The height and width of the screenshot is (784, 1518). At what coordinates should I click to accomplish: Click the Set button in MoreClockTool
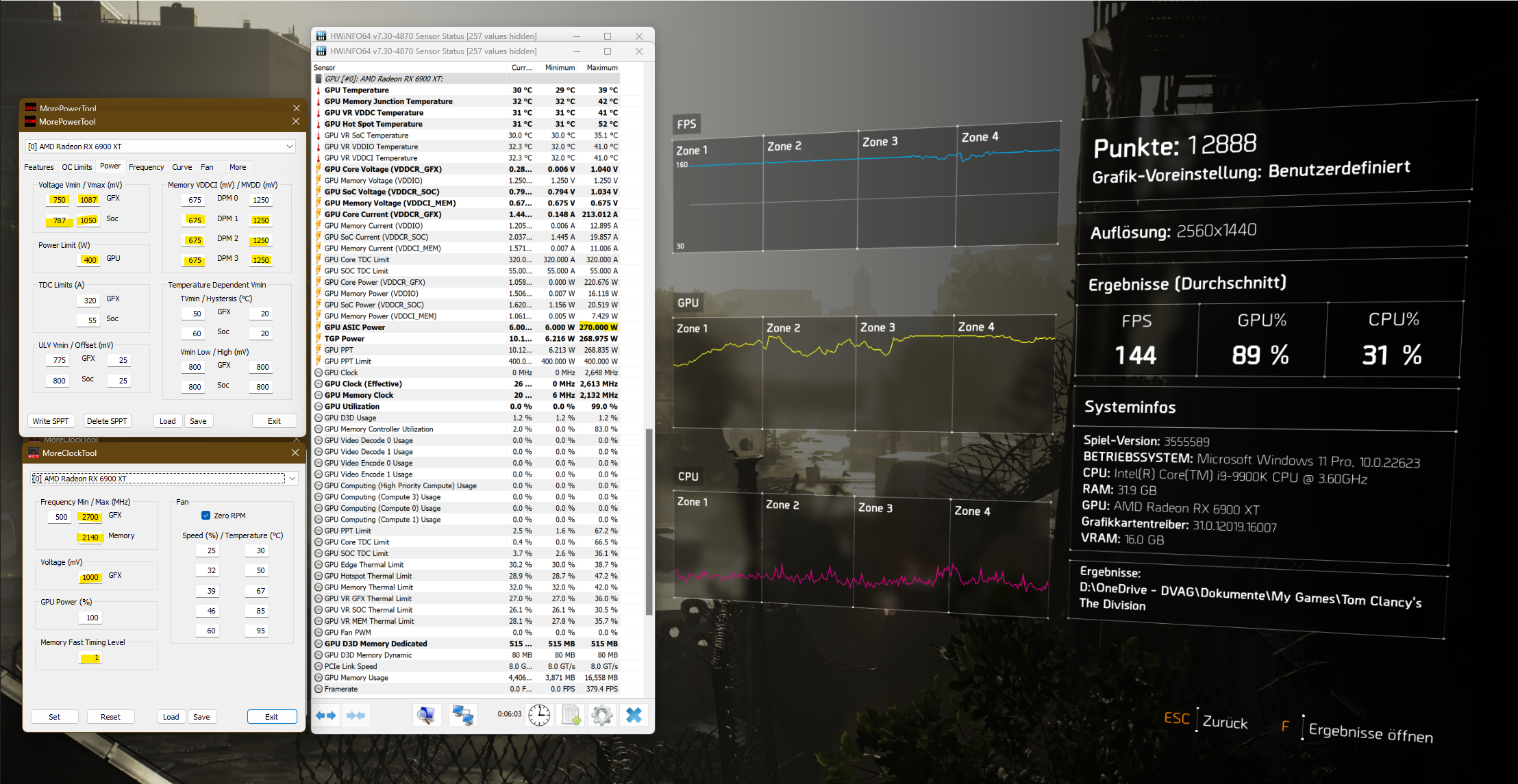(x=54, y=717)
